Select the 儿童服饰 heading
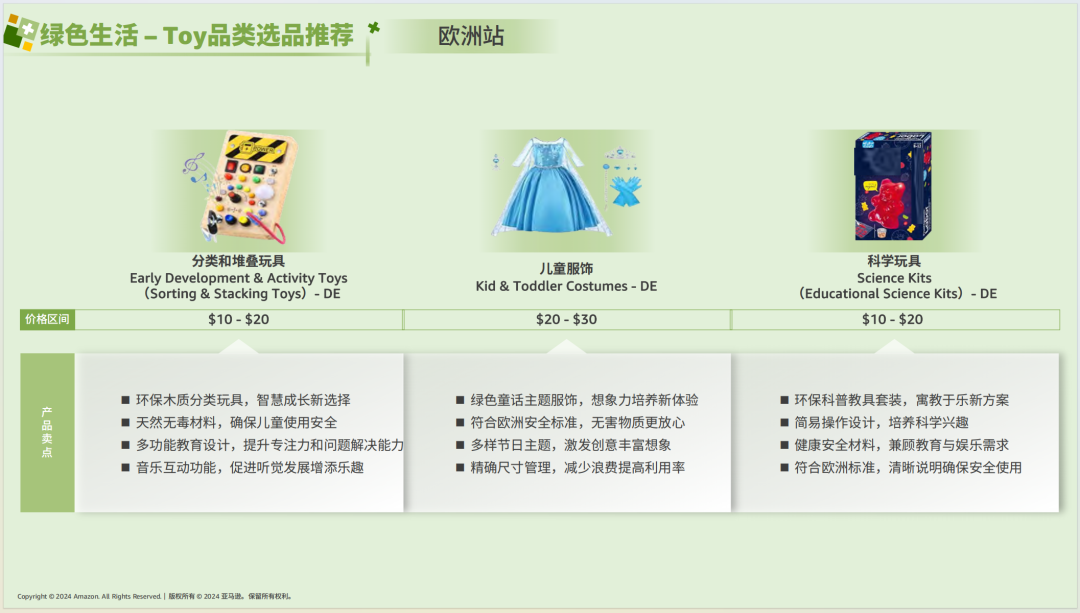 (566, 269)
